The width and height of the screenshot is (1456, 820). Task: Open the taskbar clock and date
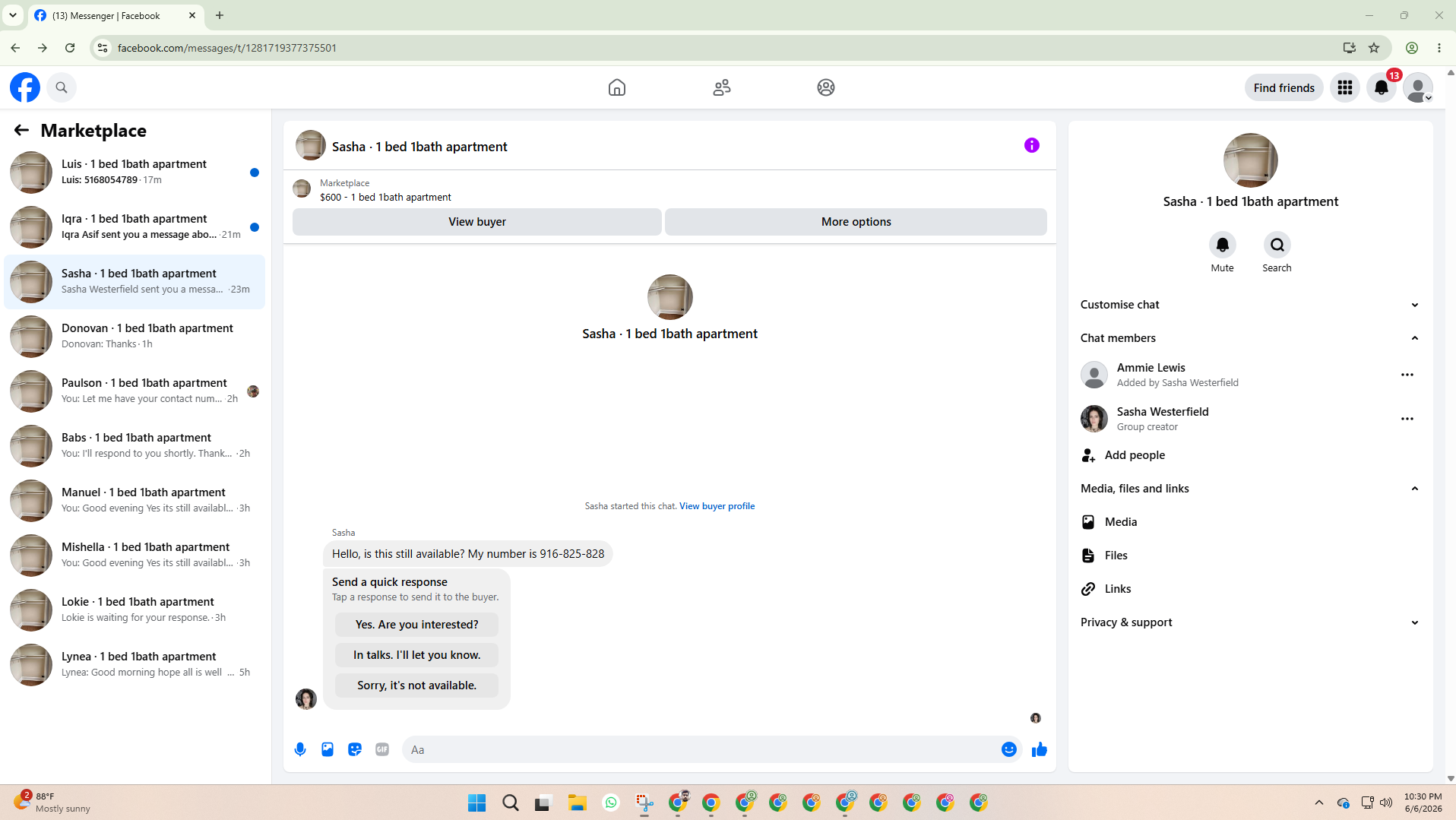(1423, 803)
